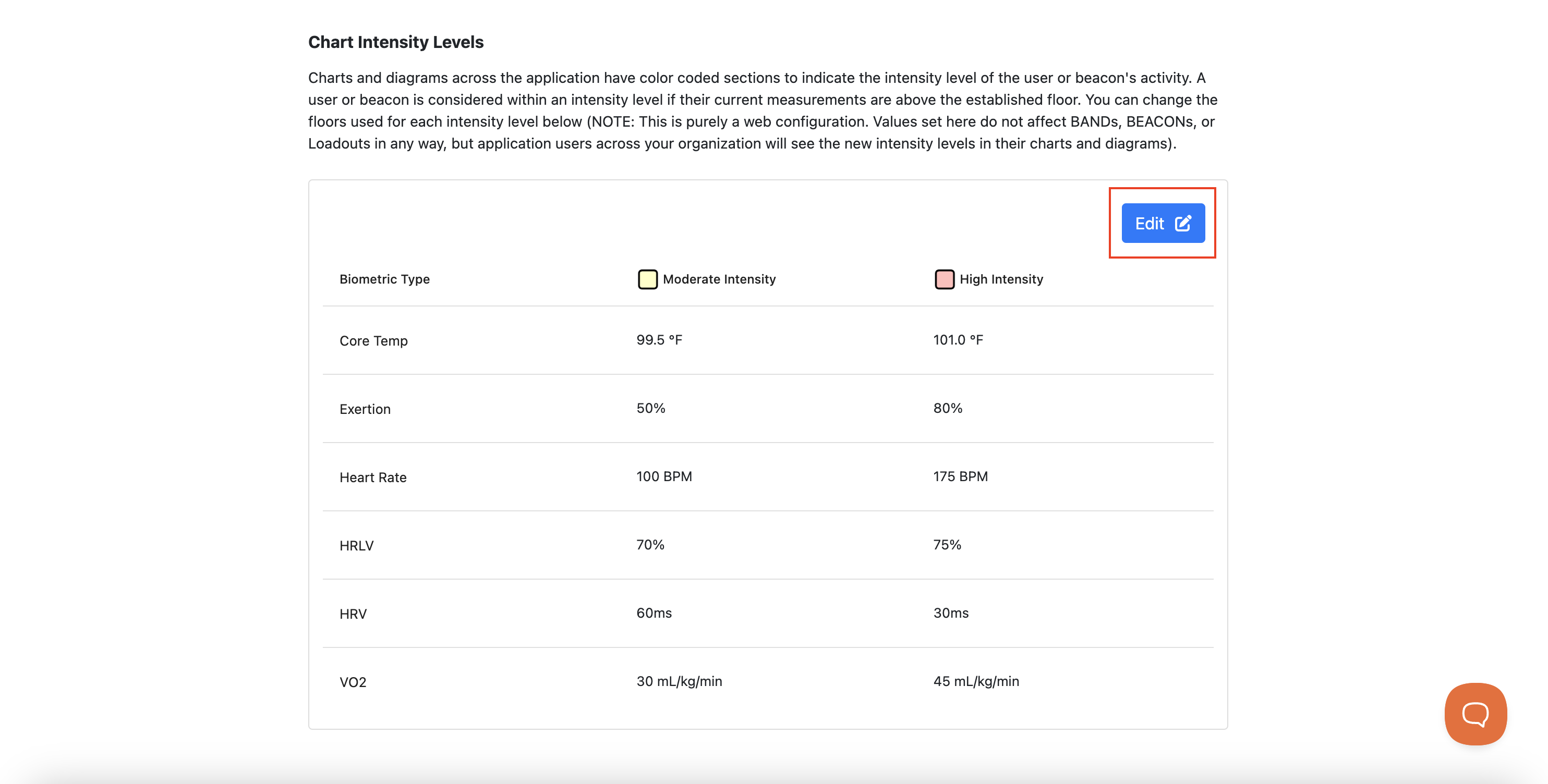Click the Chart Intensity Levels heading

(x=396, y=42)
